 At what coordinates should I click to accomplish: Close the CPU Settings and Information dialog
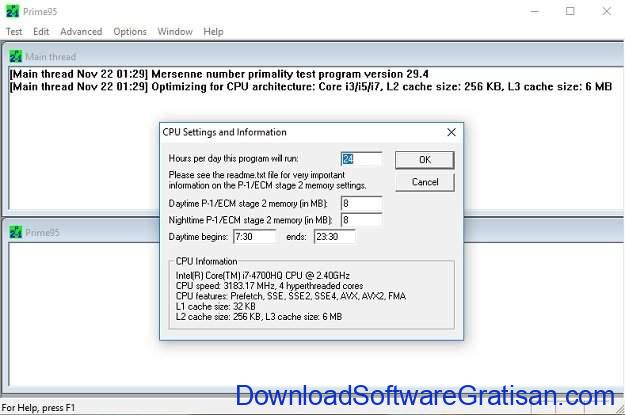click(x=451, y=132)
